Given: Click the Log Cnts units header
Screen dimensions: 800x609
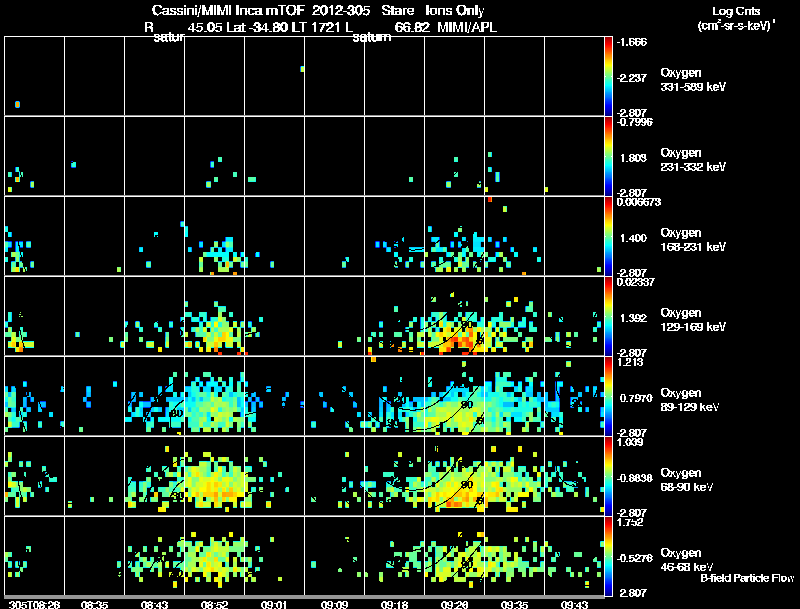Looking at the screenshot, I should coord(736,18).
